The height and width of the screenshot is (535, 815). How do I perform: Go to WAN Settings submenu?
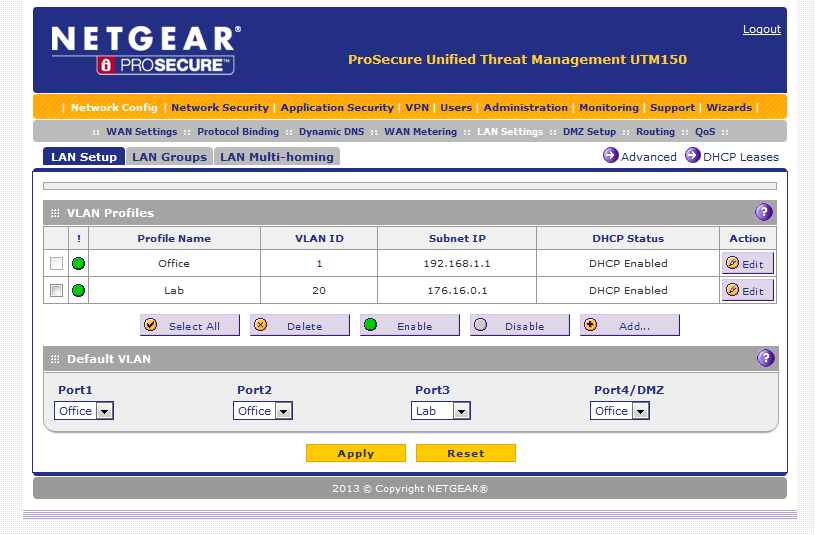click(141, 132)
